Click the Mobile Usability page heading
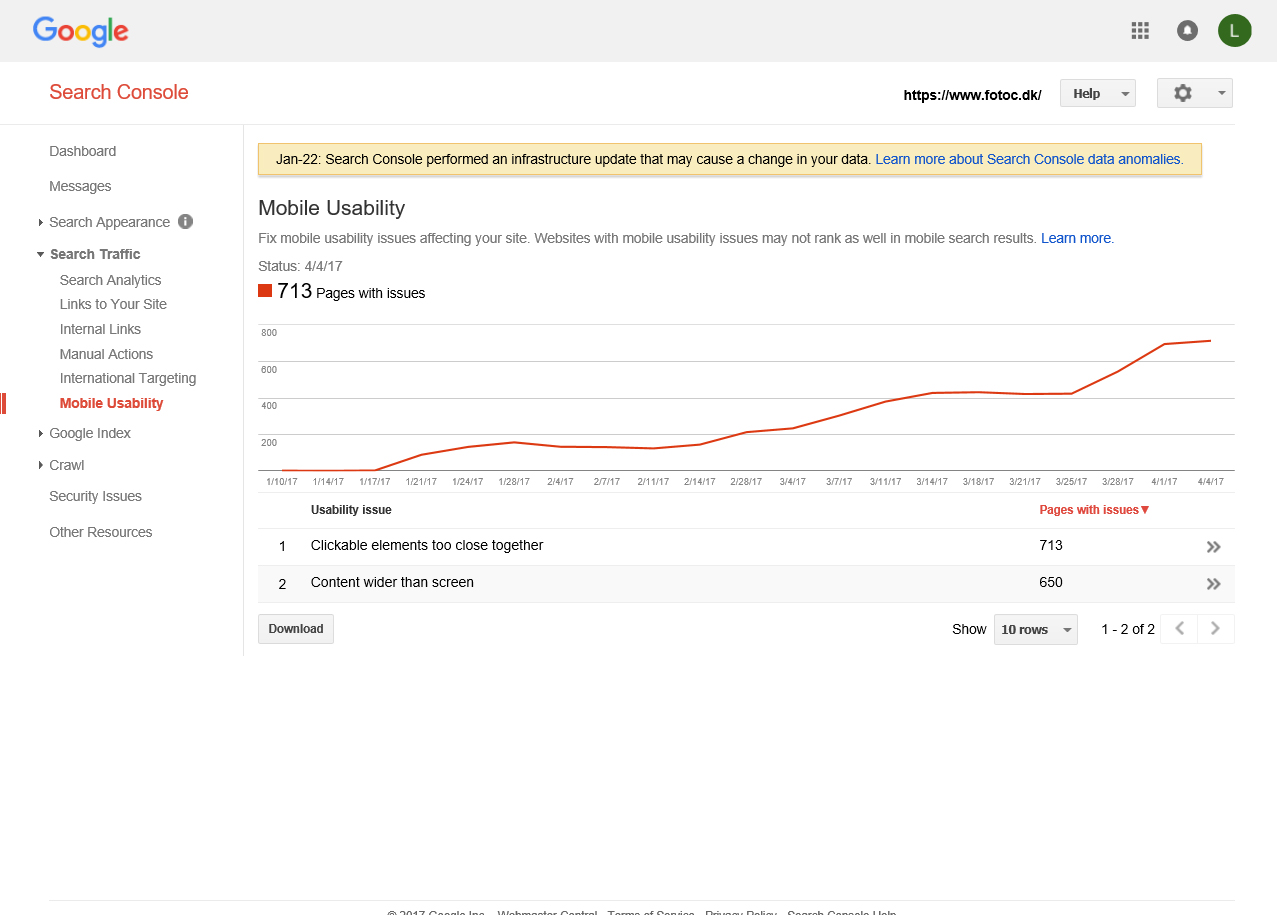Viewport: 1277px width, 915px height. coord(332,208)
